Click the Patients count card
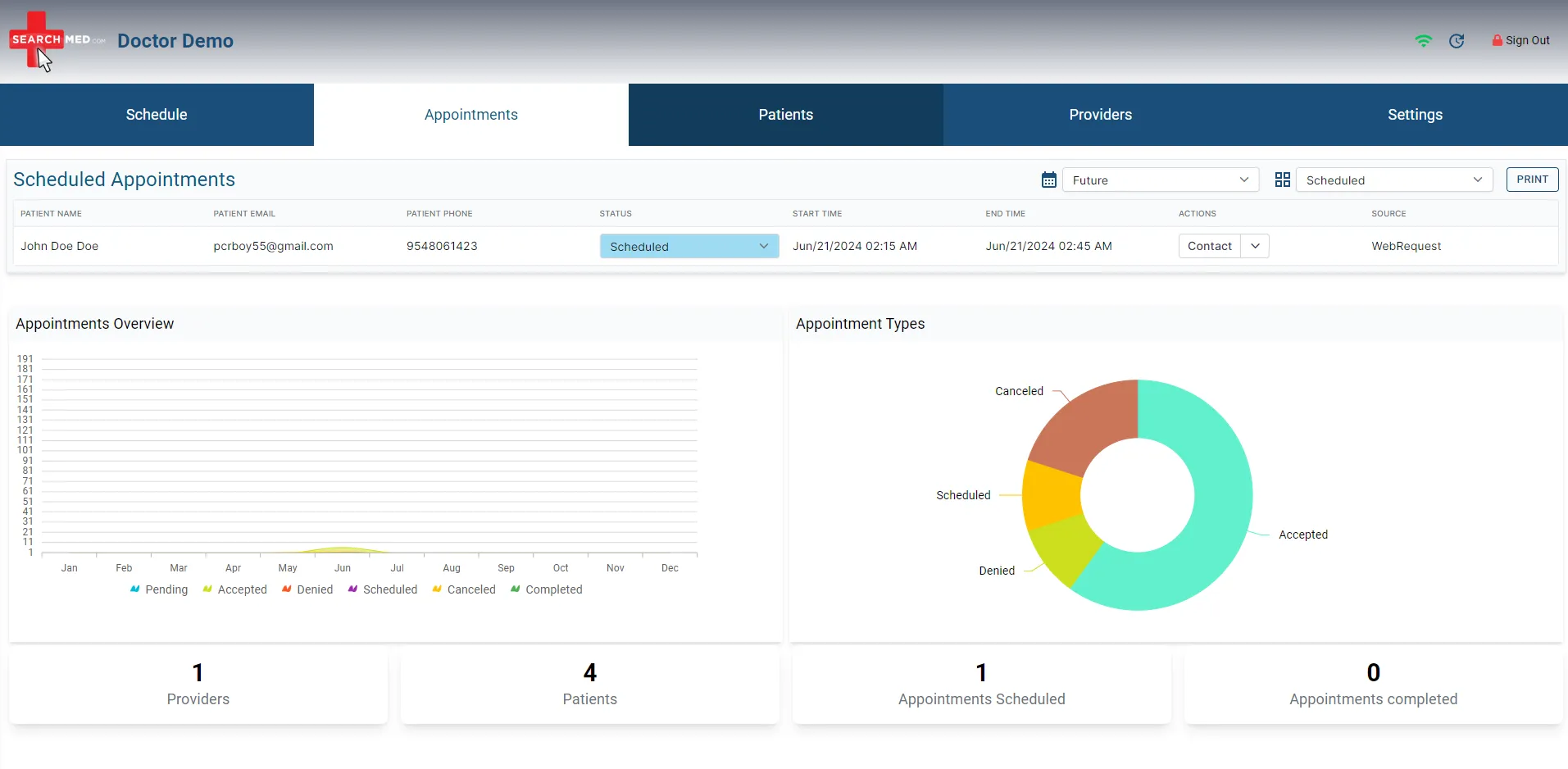The image size is (1568, 769). [590, 685]
